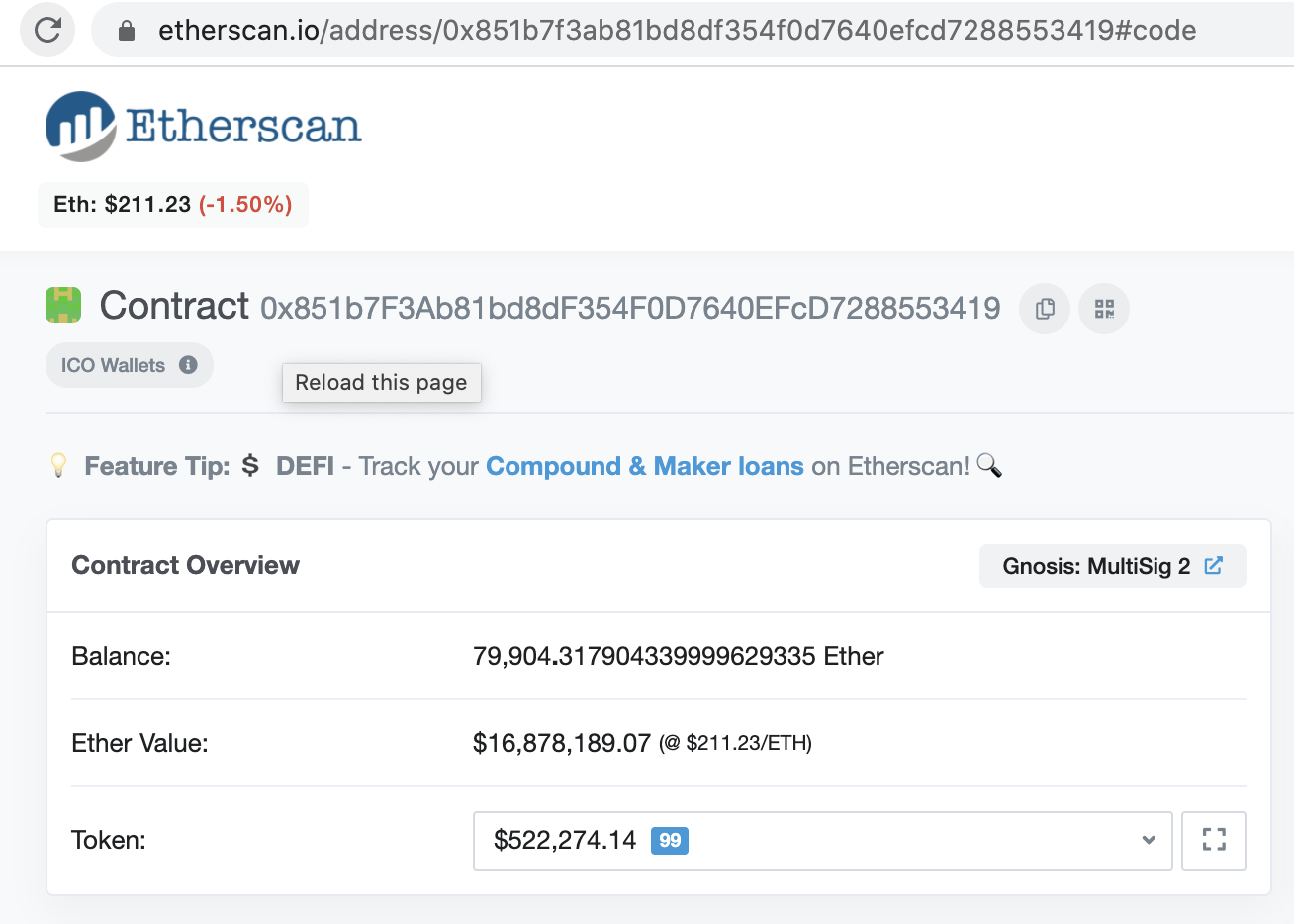Focus the etherscan.io address bar URL
1294x924 pixels.
[677, 31]
